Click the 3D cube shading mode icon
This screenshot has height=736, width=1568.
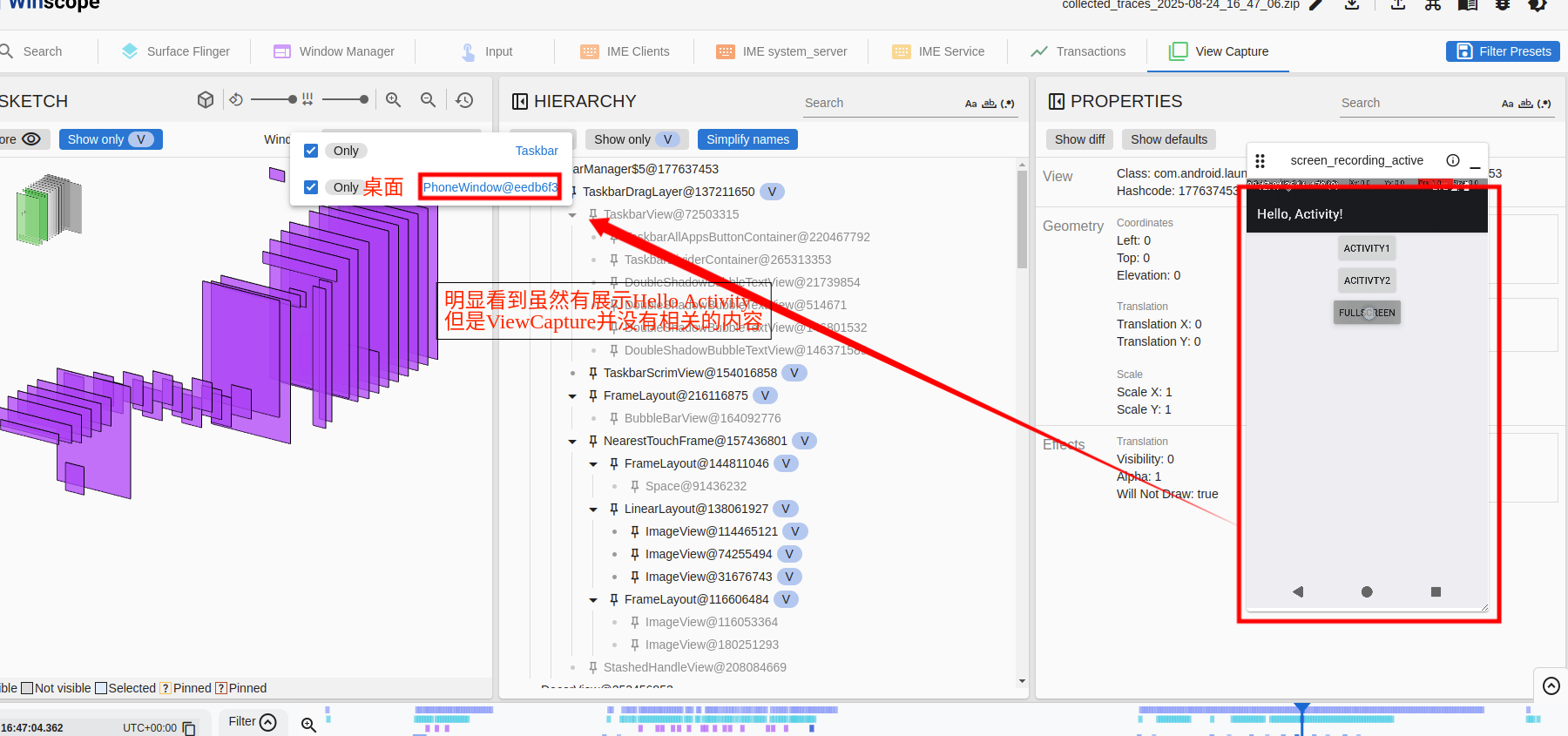[206, 100]
